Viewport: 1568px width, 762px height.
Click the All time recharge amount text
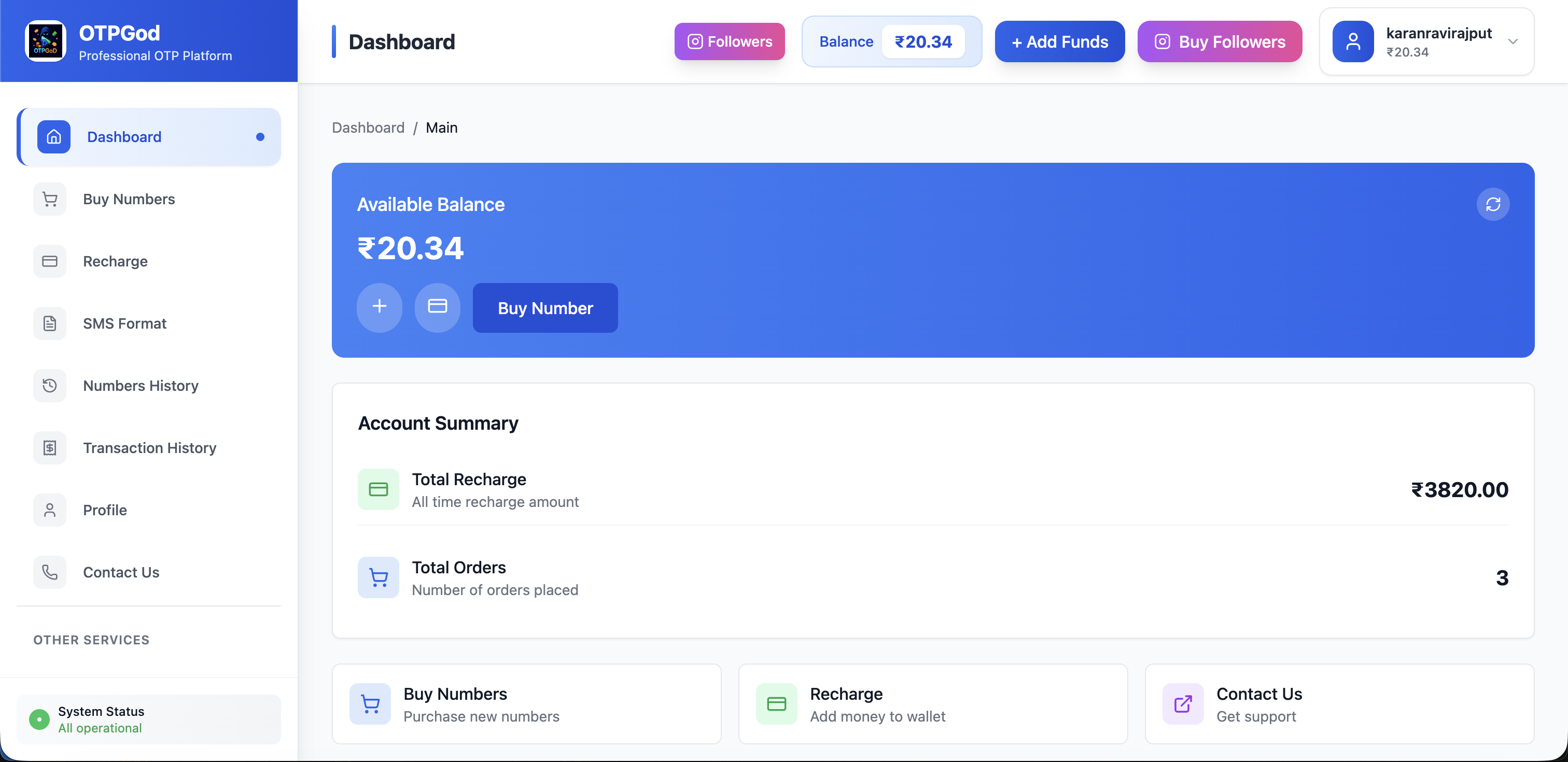click(495, 501)
